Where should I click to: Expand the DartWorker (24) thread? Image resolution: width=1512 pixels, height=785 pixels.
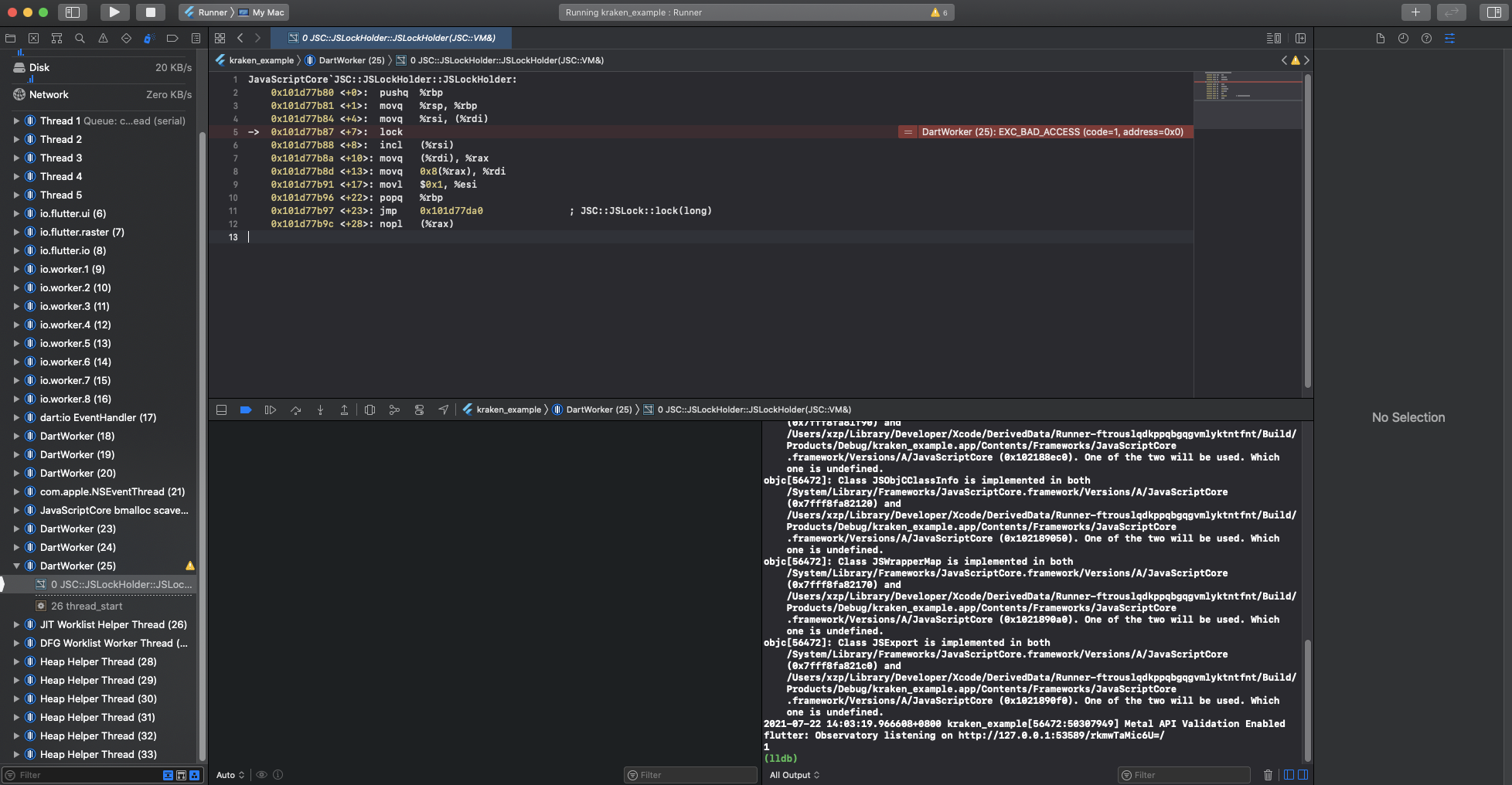tap(17, 547)
